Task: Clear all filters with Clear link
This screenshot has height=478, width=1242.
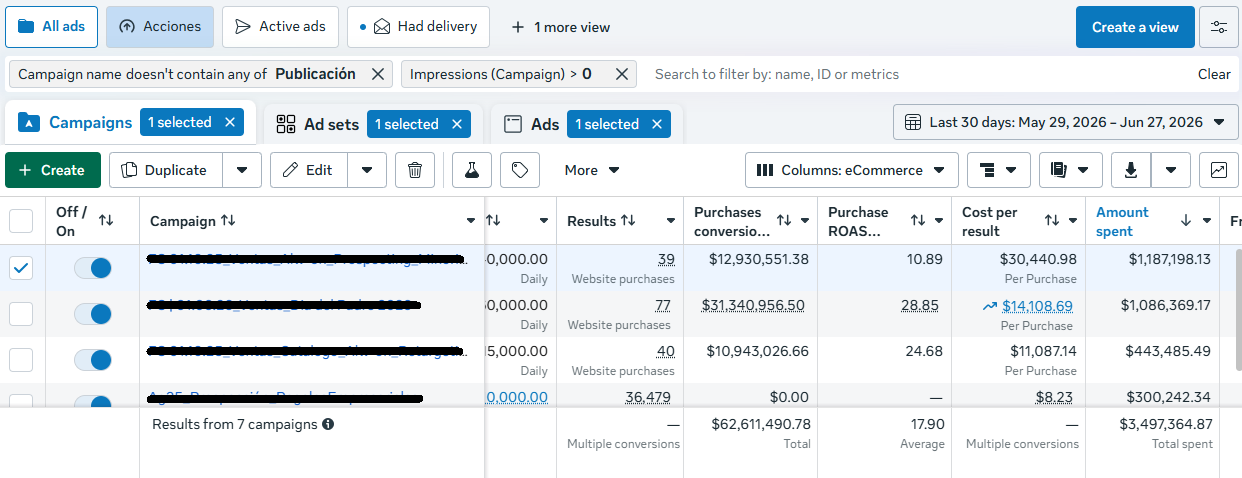Action: [1214, 74]
